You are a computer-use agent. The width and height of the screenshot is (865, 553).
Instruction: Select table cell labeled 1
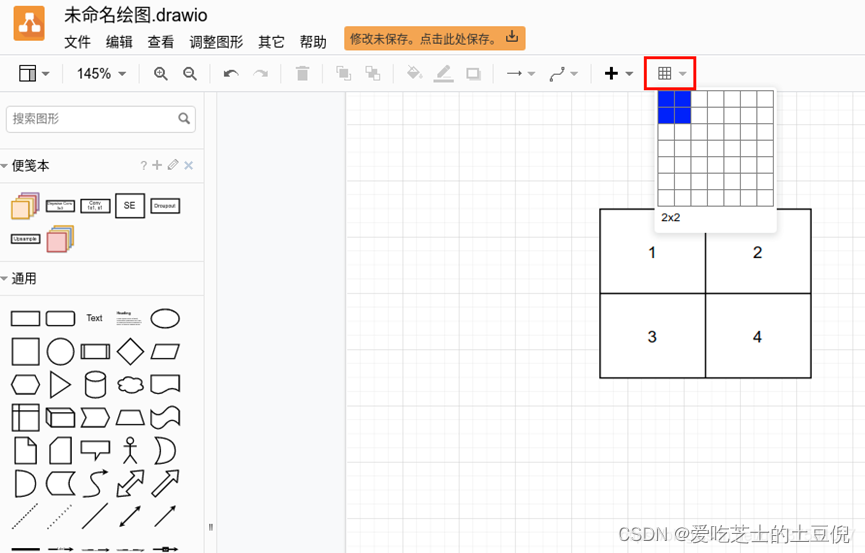652,252
